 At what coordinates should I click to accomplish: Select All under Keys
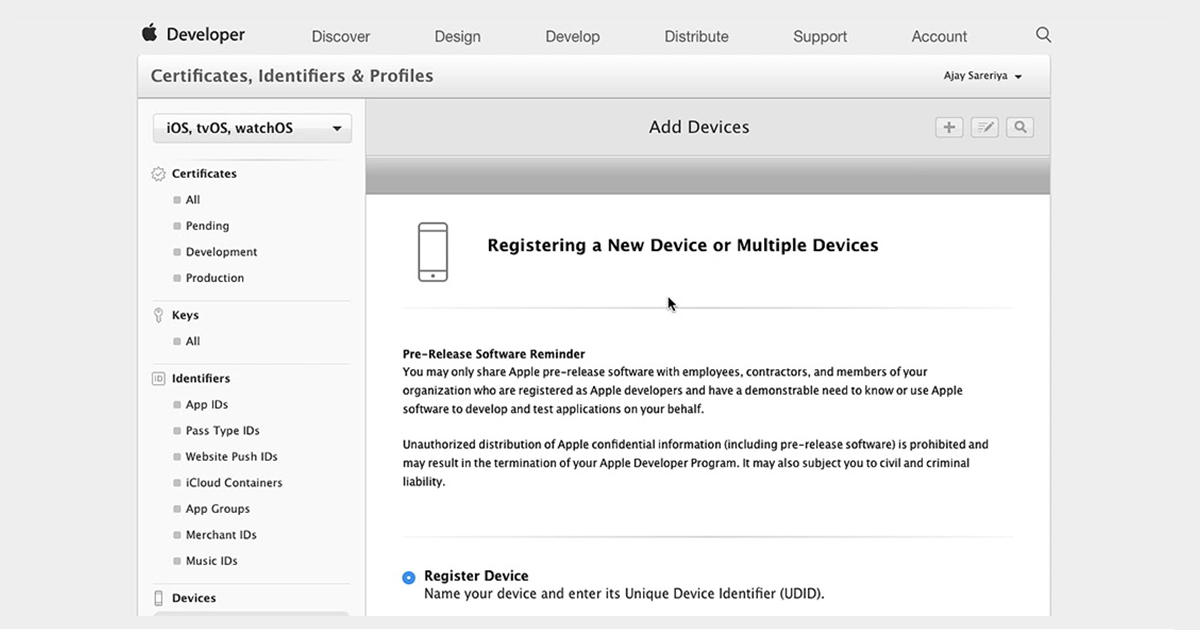(193, 341)
